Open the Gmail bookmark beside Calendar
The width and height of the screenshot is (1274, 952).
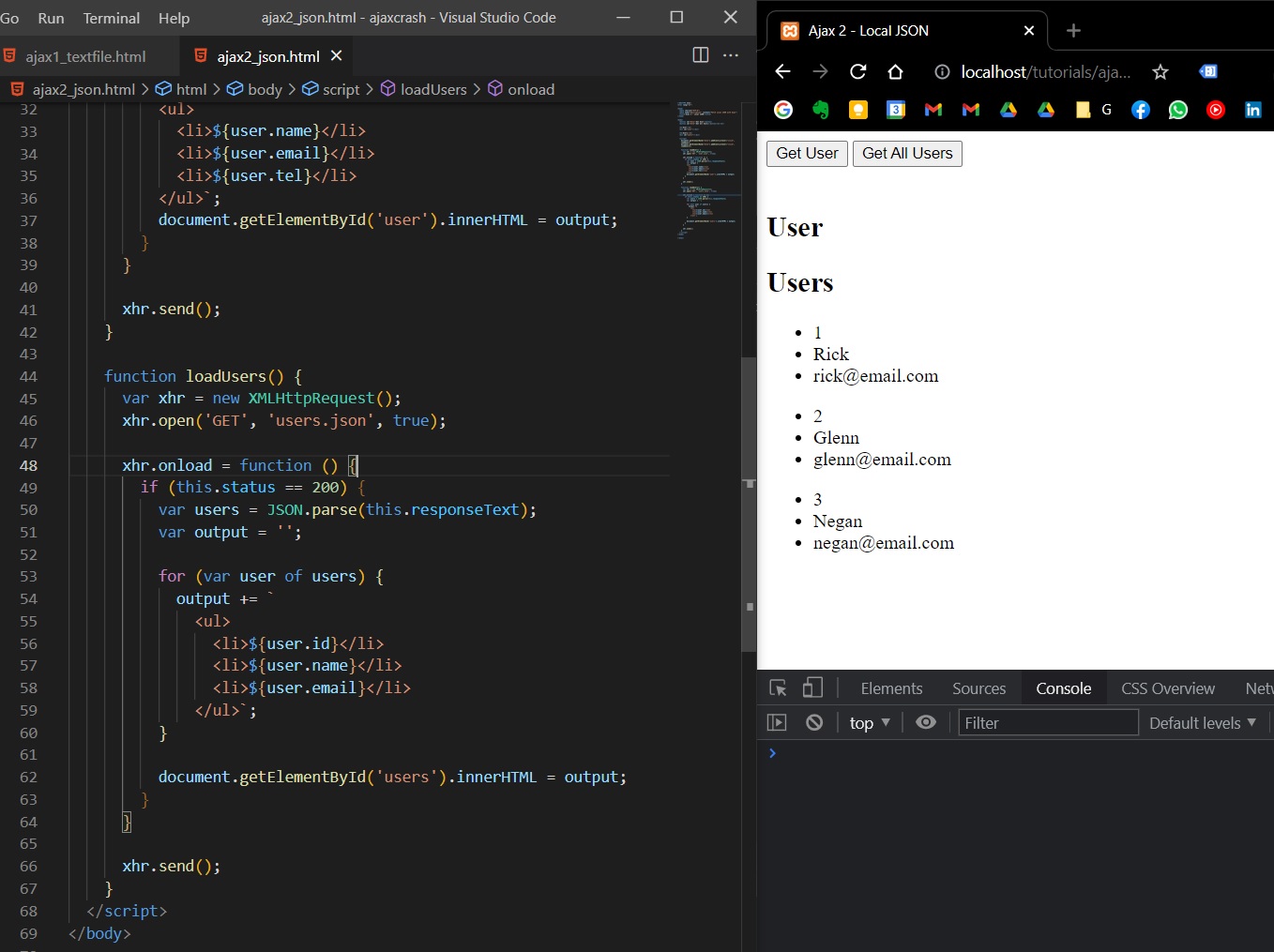tap(933, 110)
